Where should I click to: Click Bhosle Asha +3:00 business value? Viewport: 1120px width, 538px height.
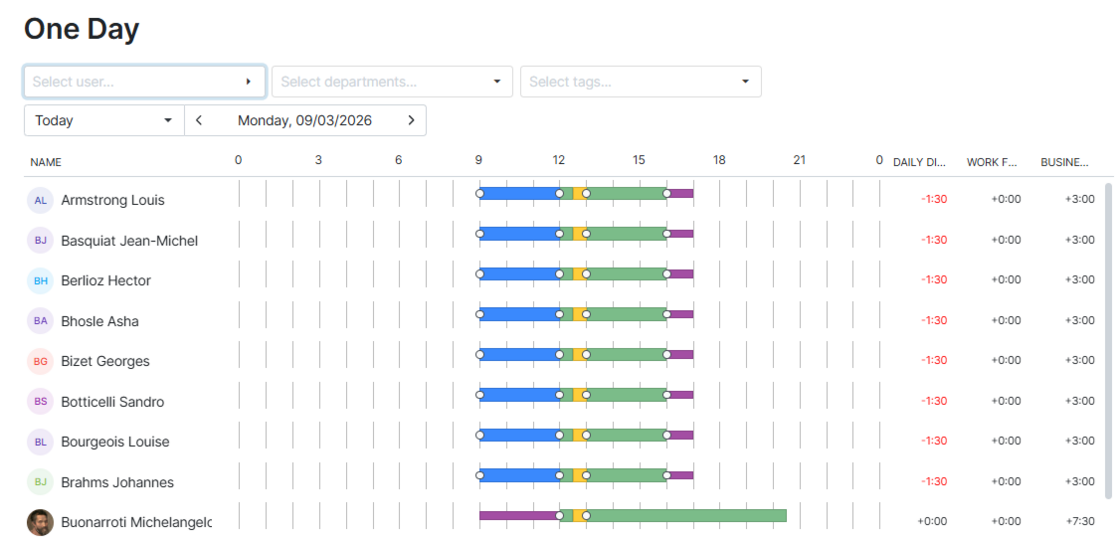click(x=1079, y=320)
